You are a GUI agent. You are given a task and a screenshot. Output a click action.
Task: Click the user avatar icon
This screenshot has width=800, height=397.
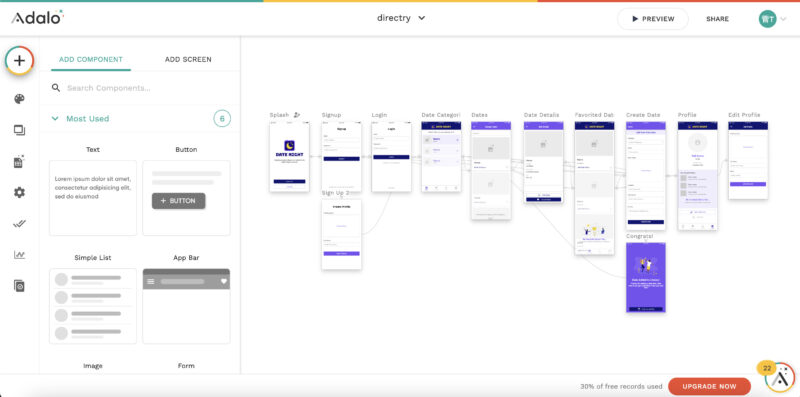767,19
